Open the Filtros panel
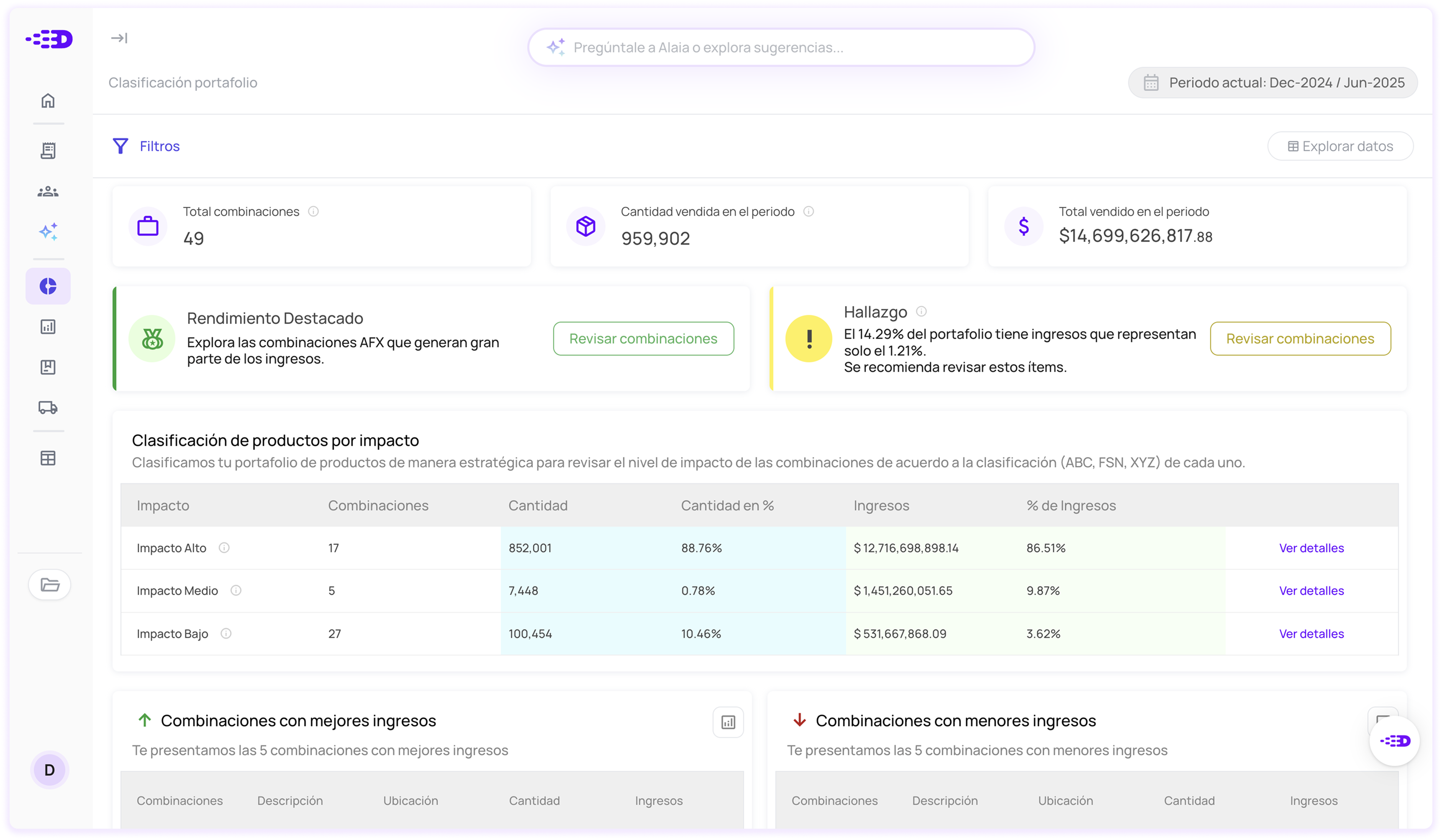The width and height of the screenshot is (1442, 840). click(146, 146)
